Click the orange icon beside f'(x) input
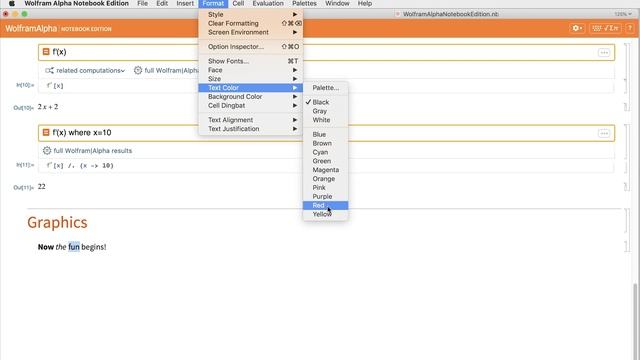640x360 pixels. 46,52
